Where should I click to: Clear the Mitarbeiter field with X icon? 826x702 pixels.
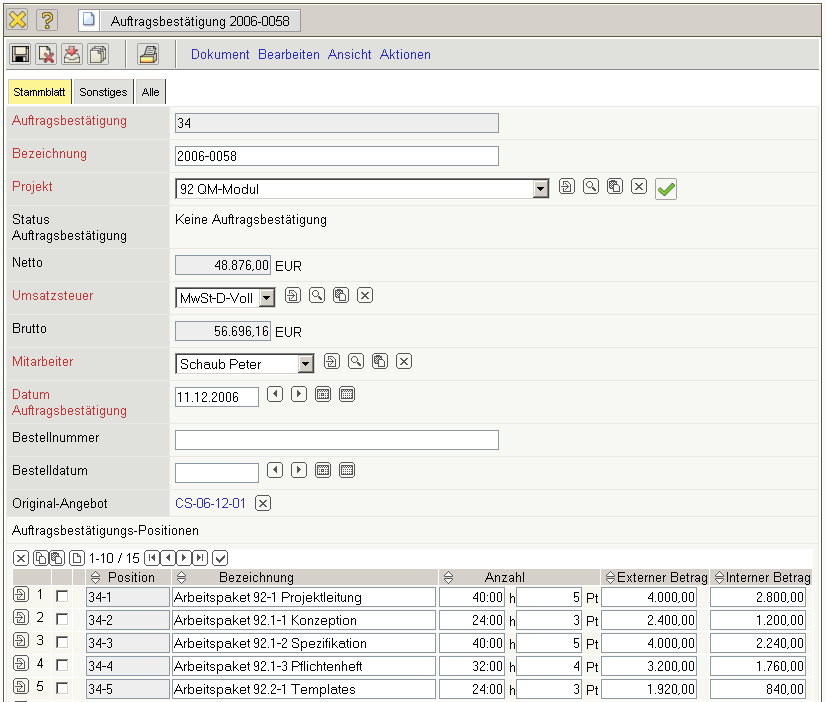click(404, 362)
